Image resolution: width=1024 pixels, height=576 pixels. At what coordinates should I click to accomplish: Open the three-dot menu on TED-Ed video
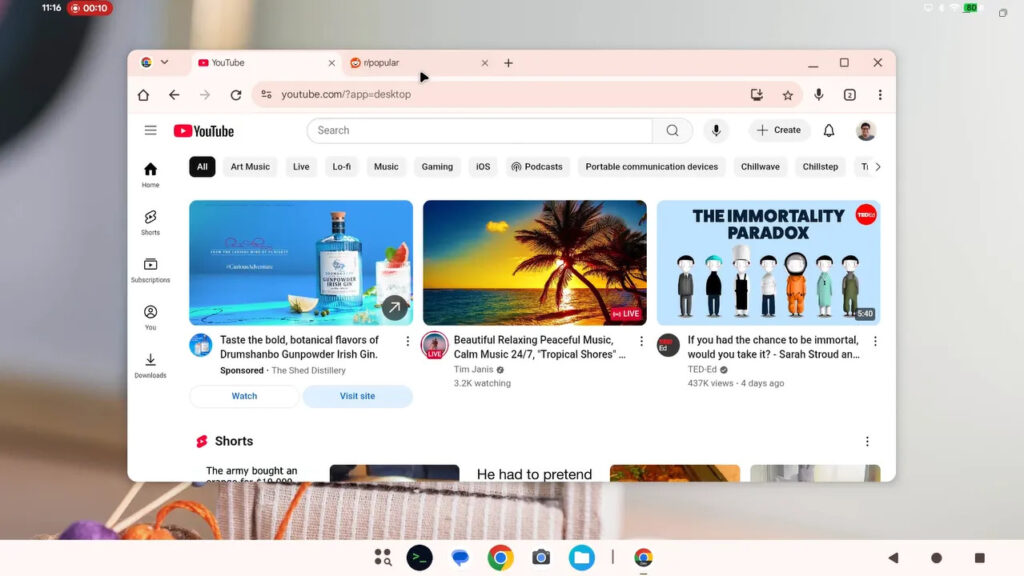(x=876, y=341)
